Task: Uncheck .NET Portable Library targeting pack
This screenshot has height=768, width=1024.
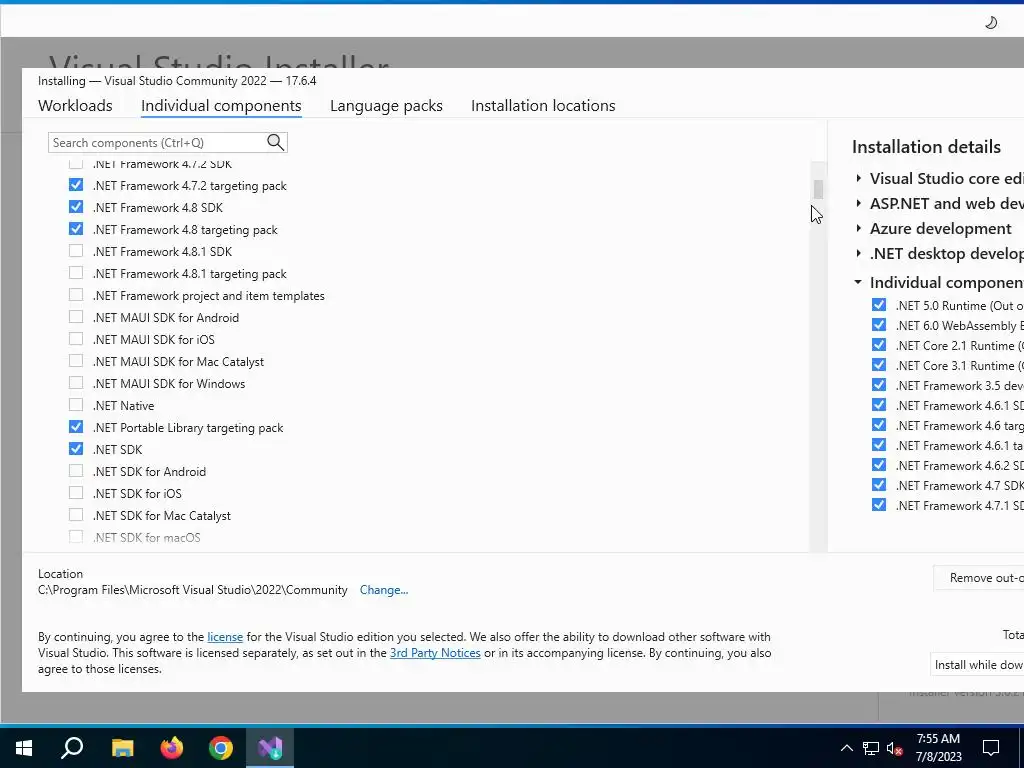Action: [76, 426]
